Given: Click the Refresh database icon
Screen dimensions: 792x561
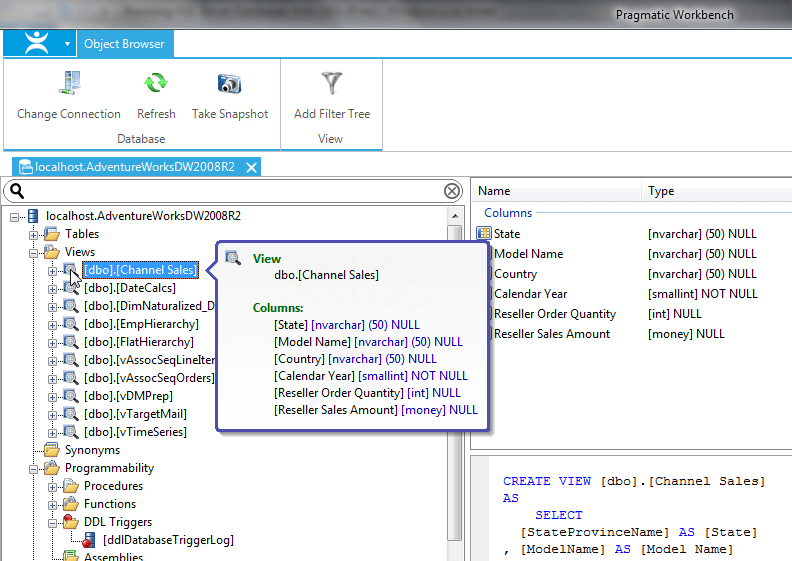Looking at the screenshot, I should [x=156, y=83].
